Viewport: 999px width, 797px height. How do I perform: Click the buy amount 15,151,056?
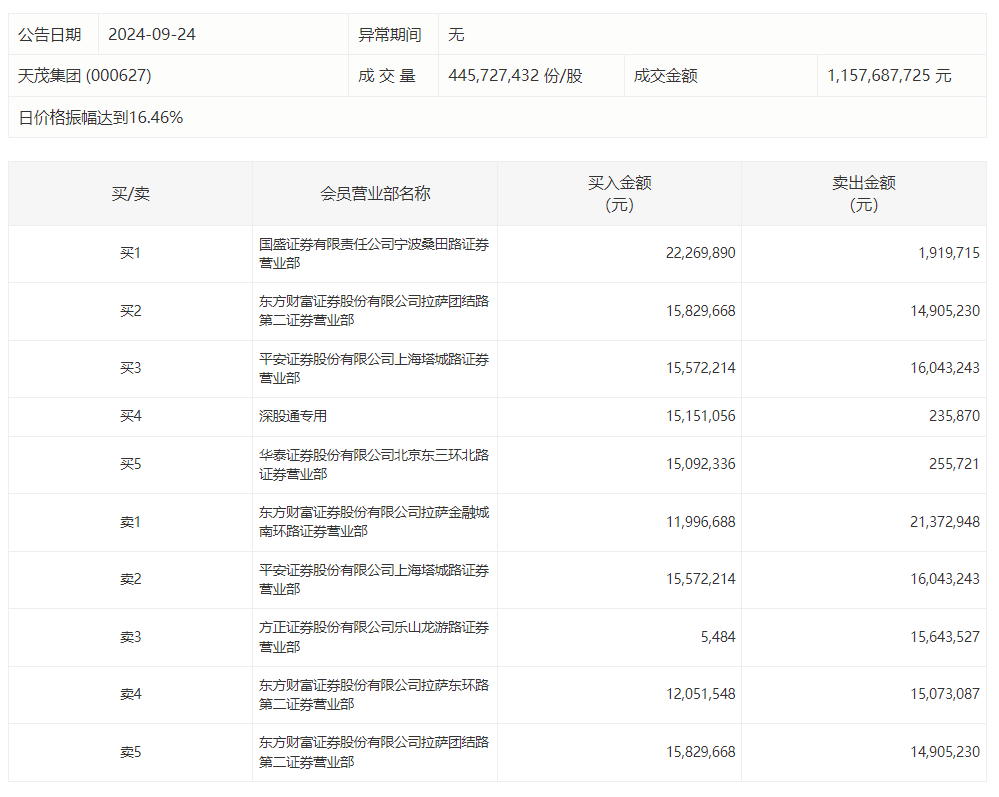point(700,416)
